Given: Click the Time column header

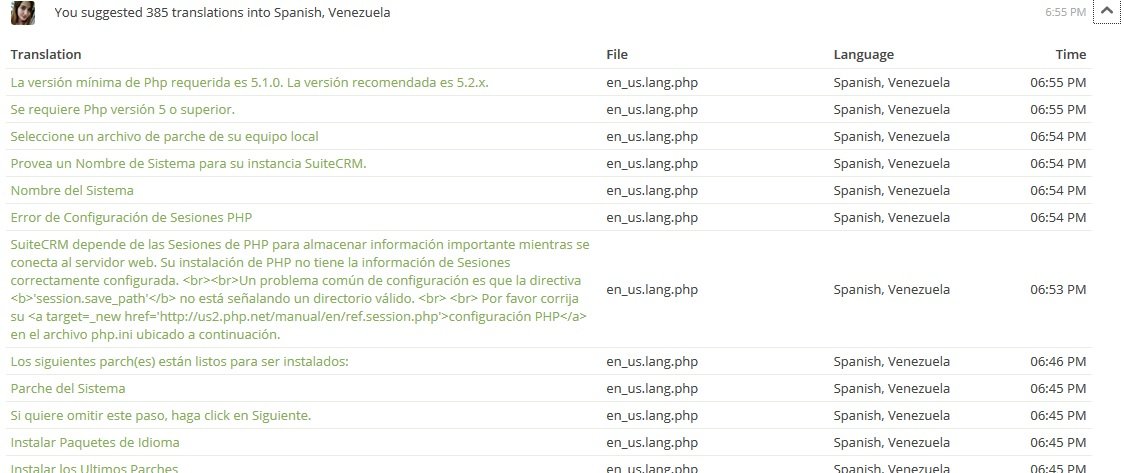Looking at the screenshot, I should [1071, 54].
